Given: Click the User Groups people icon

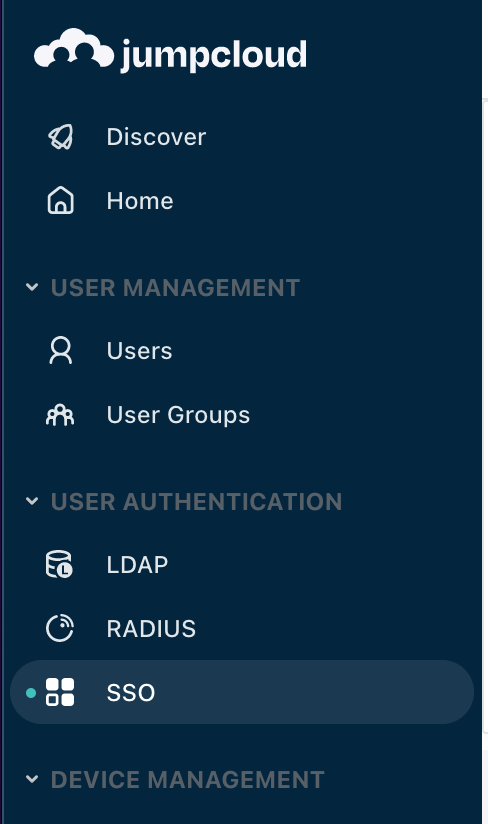Looking at the screenshot, I should [x=60, y=415].
